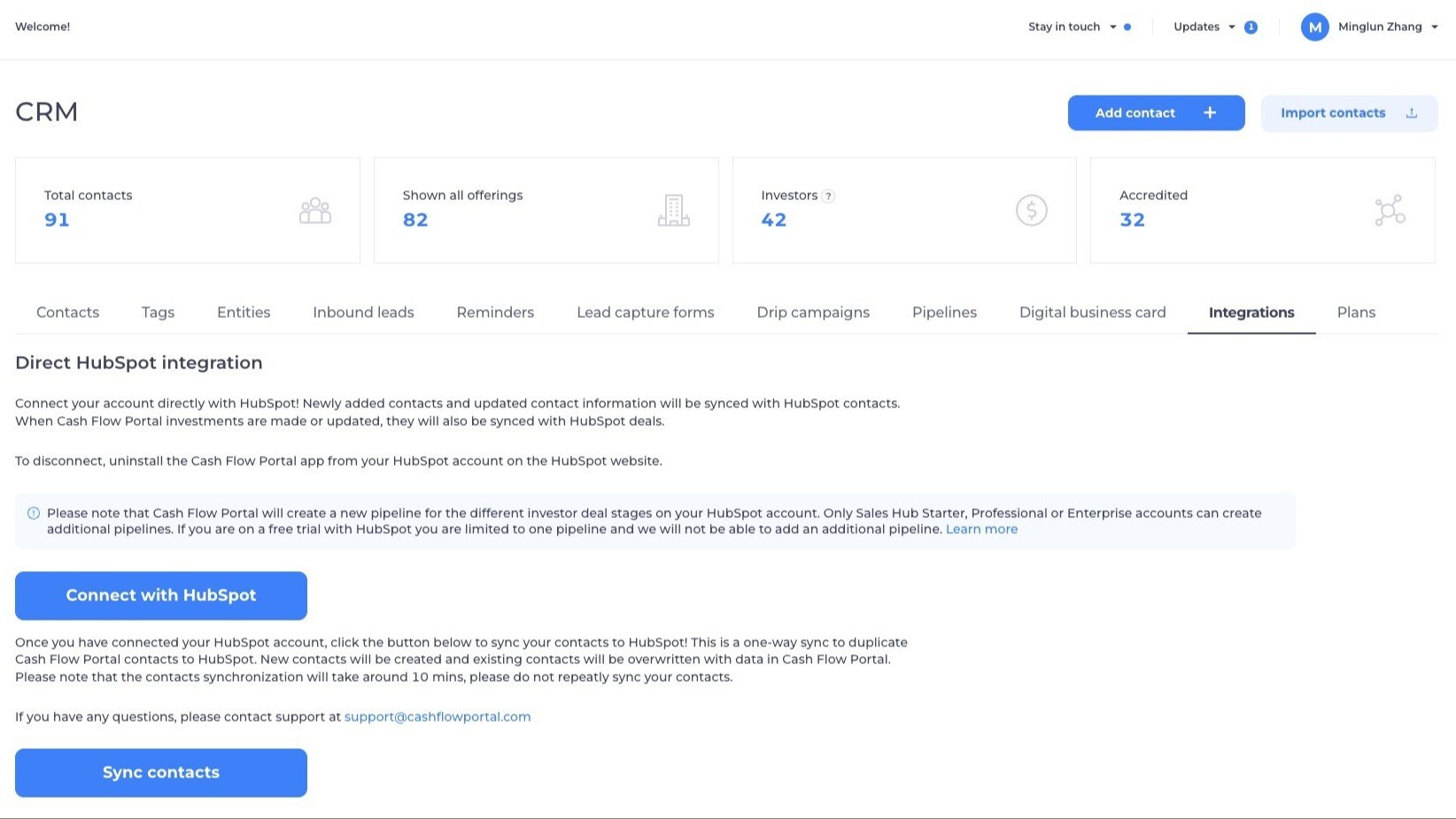1456x819 pixels.
Task: Click the Sync contacts button
Action: (161, 773)
